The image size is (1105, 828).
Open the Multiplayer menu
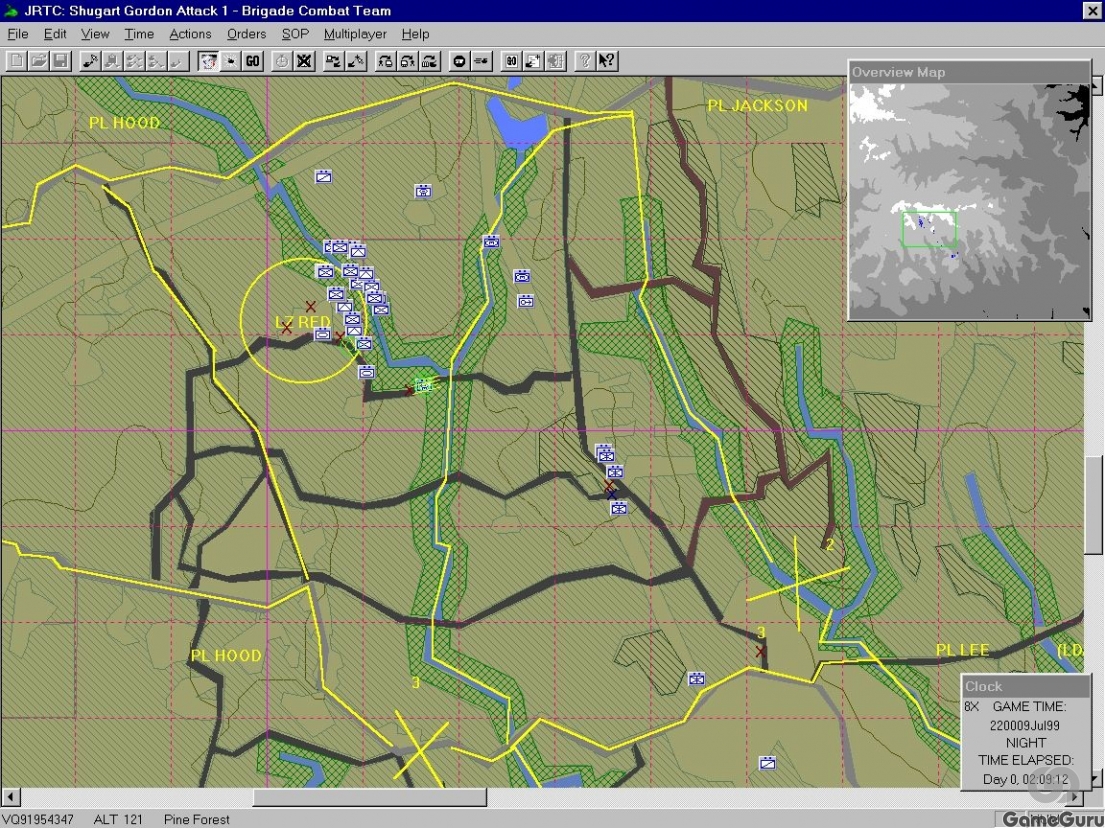coord(355,34)
